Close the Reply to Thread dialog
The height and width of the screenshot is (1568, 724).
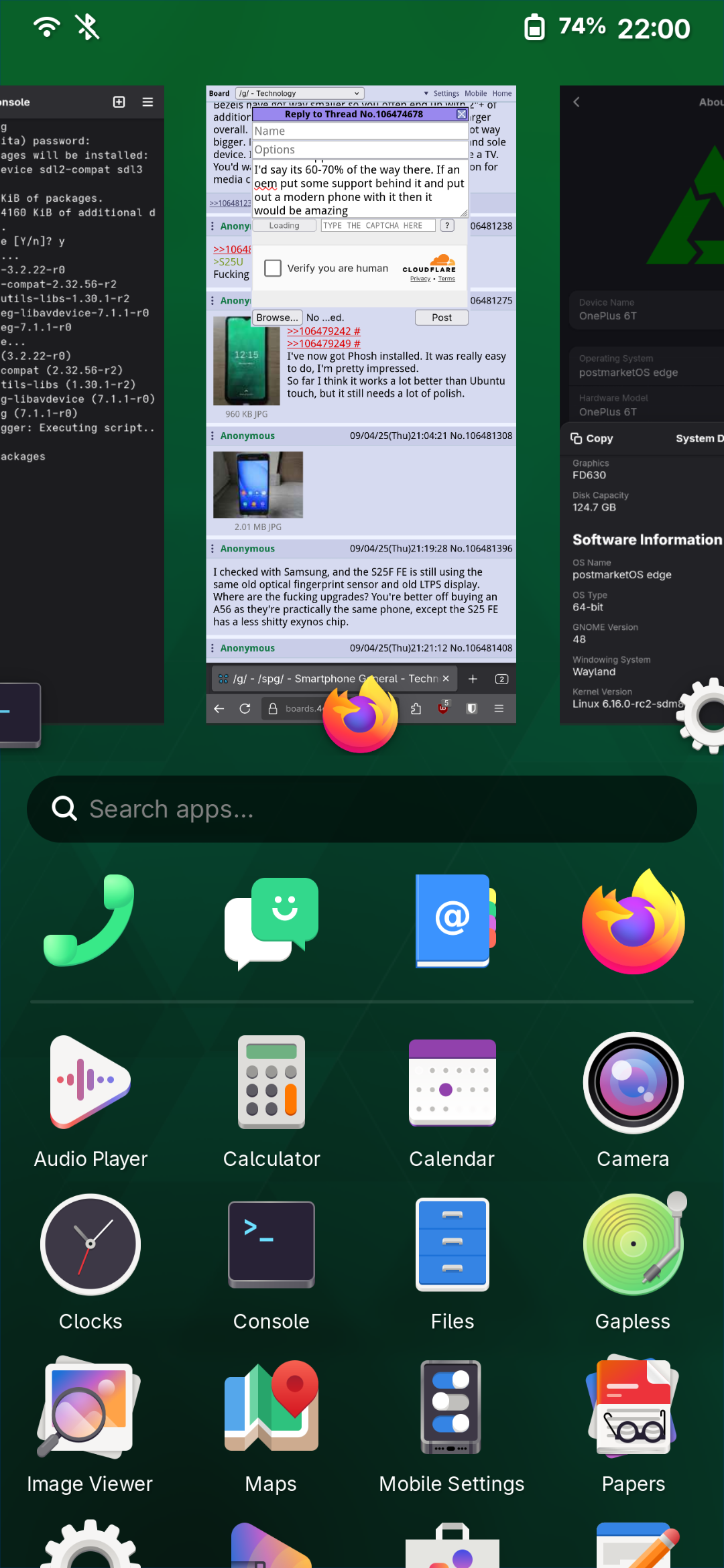[x=462, y=114]
